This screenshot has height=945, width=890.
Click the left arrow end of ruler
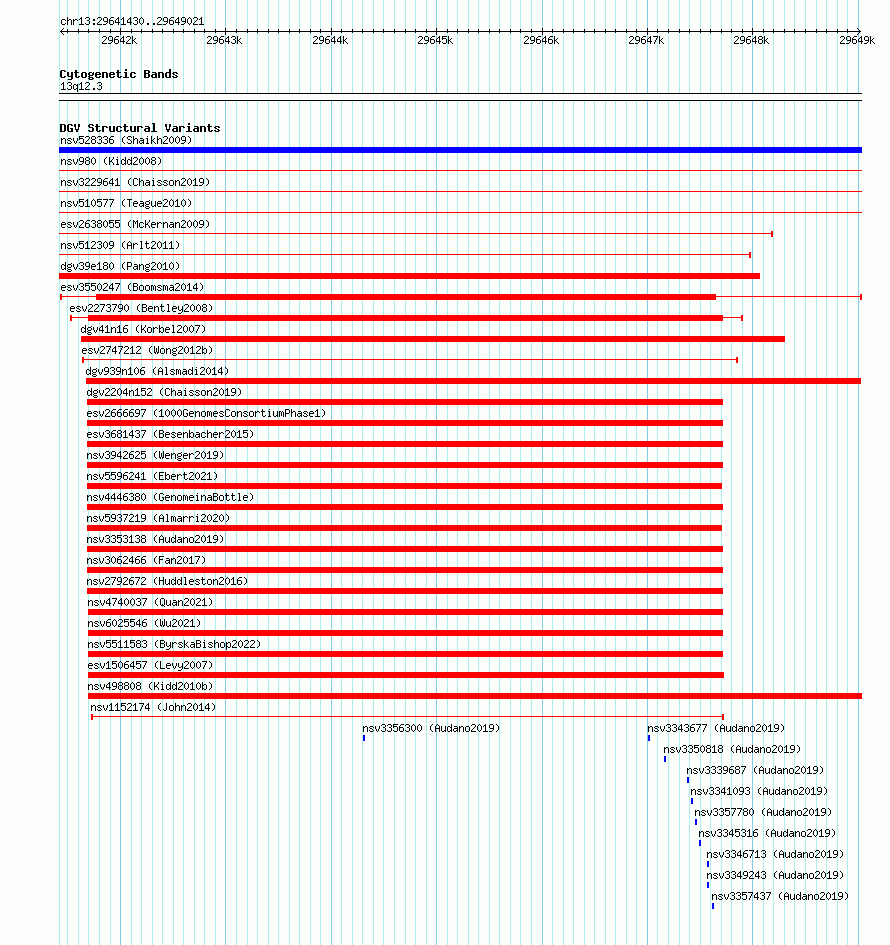63,31
